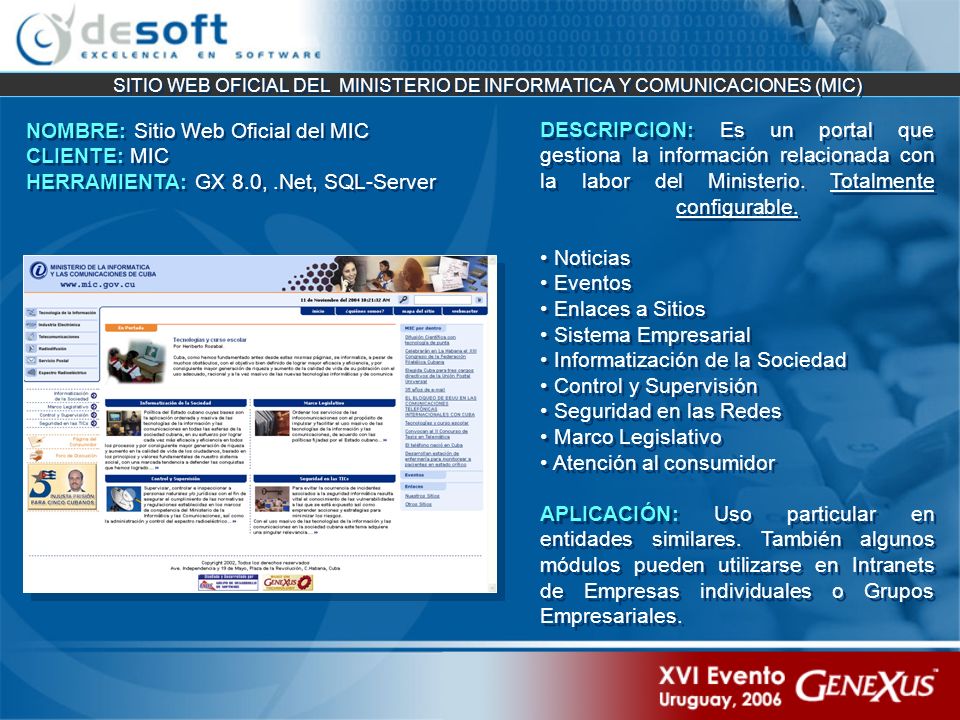This screenshot has width=960, height=720.
Task: Click the search go button in website
Action: click(x=479, y=300)
